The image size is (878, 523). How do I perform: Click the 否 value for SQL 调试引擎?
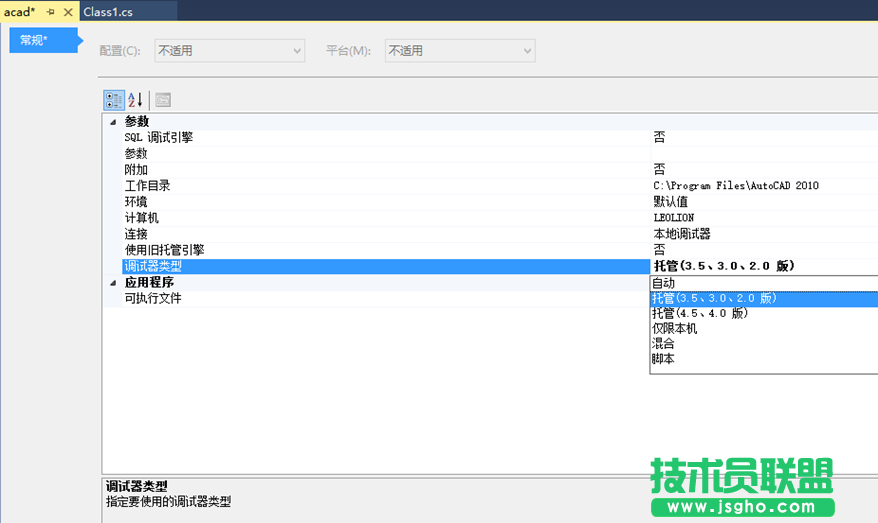point(660,138)
